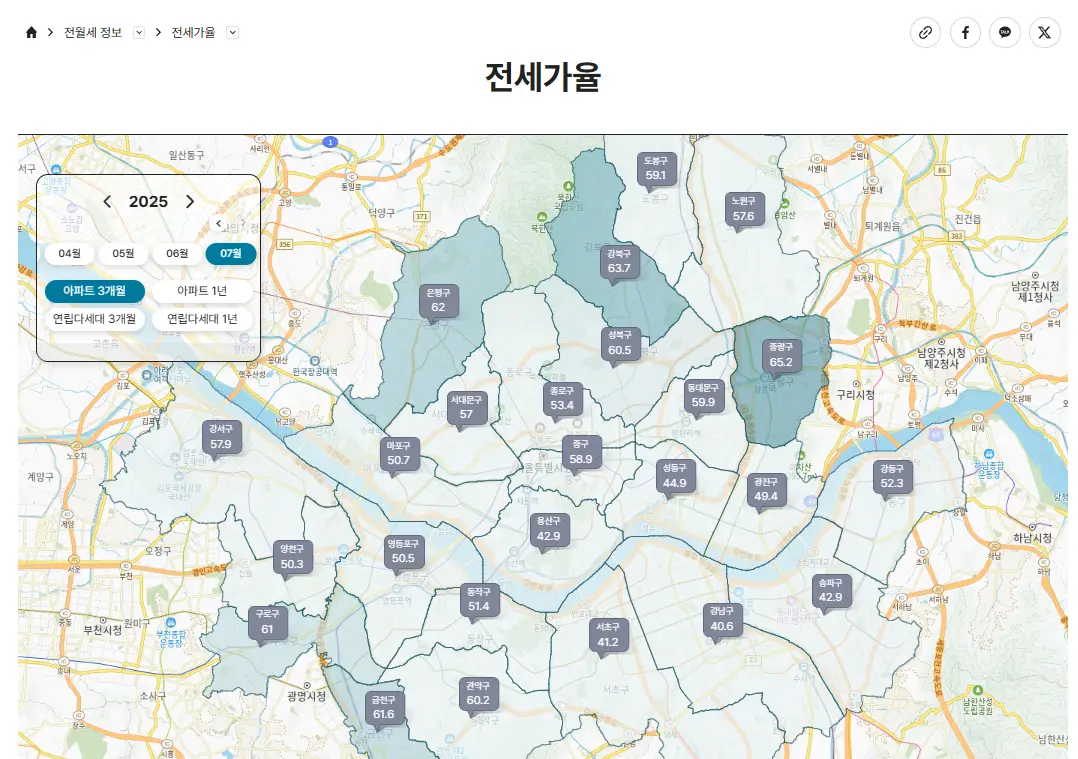This screenshot has height=759, width=1078.
Task: Select the 05월 month option
Action: [122, 254]
